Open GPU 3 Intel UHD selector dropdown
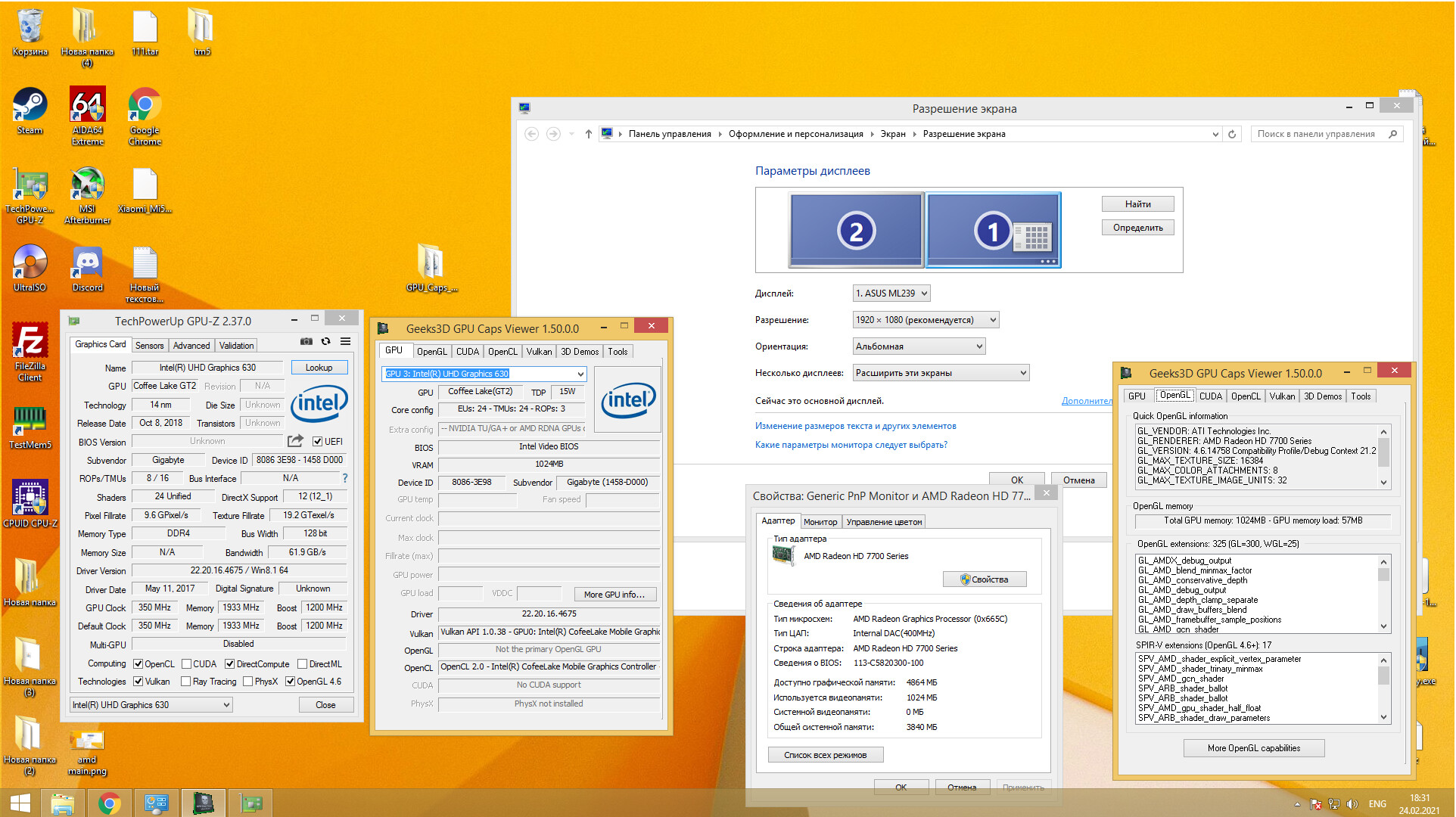This screenshot has height=817, width=1456. pyautogui.click(x=484, y=374)
